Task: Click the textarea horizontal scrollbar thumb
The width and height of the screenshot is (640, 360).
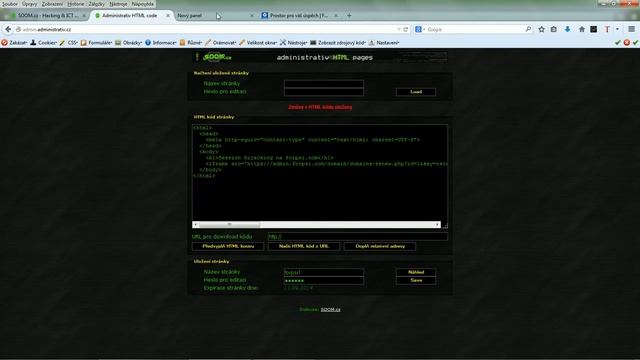Action: (x=229, y=224)
